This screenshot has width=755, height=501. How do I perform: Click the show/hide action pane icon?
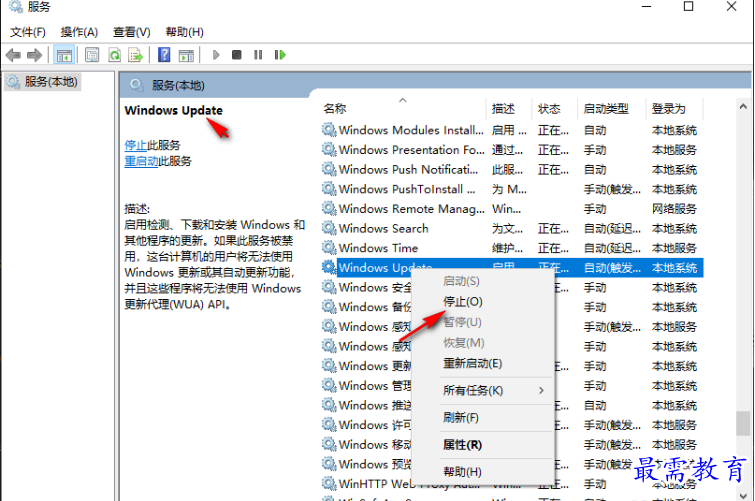[186, 55]
